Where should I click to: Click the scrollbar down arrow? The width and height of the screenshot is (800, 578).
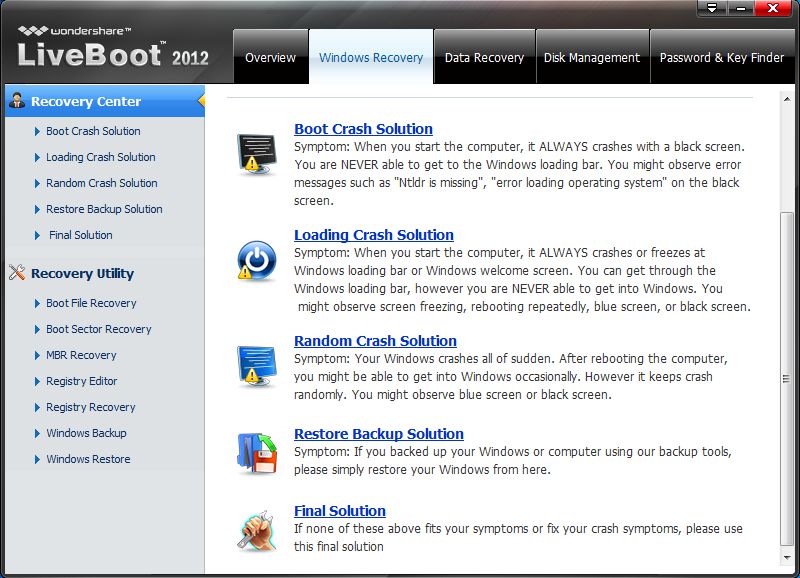(787, 558)
